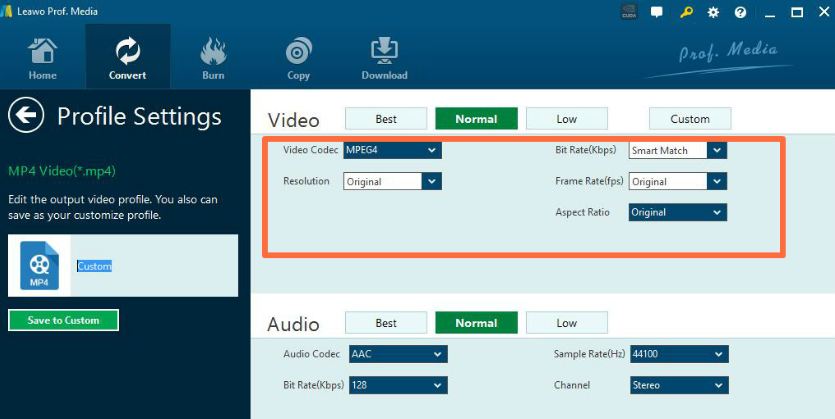Image resolution: width=835 pixels, height=419 pixels.
Task: Click the Profile Settings title text
Action: (x=139, y=116)
